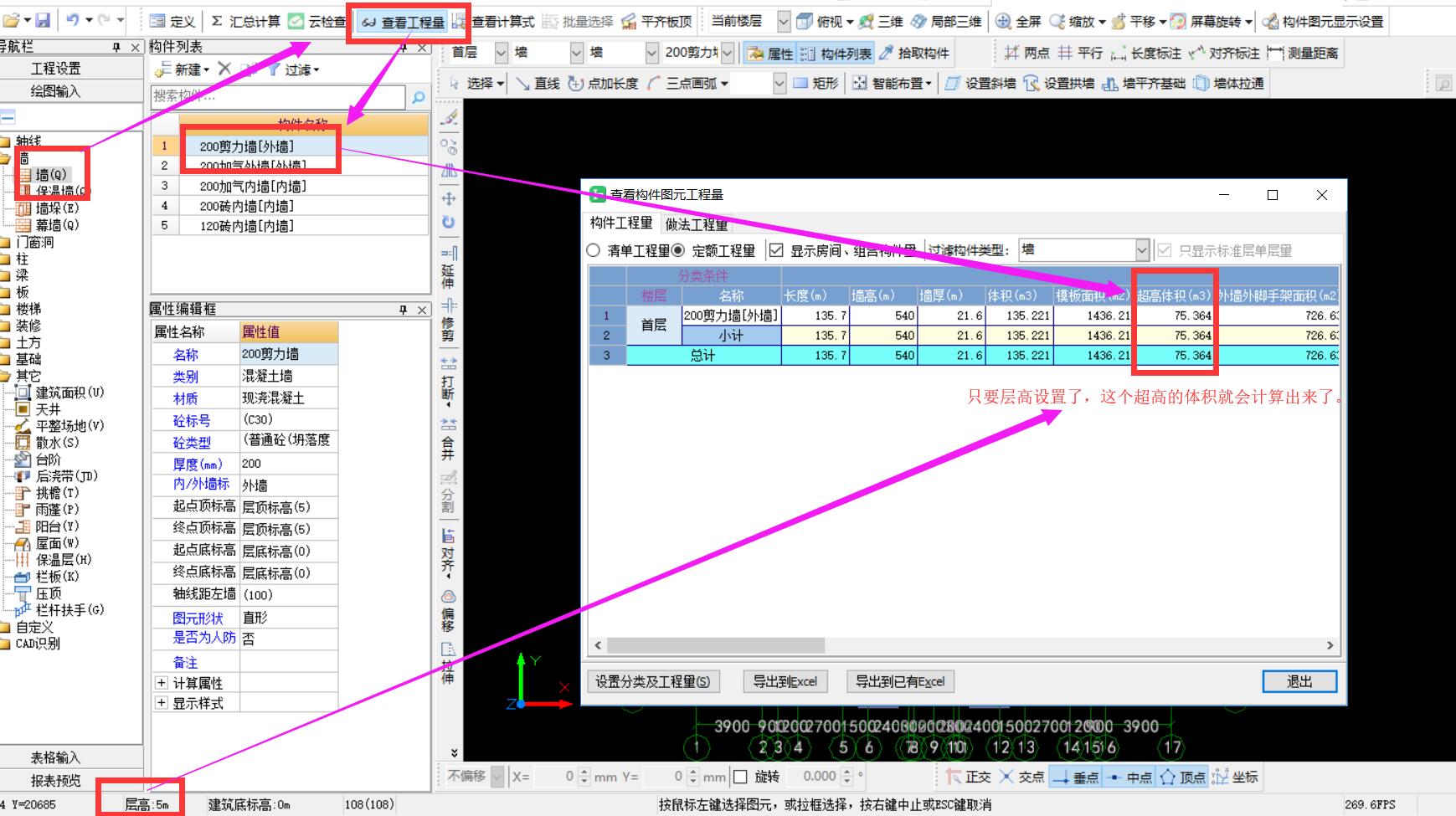This screenshot has height=816, width=1456.
Task: Select 两点 two-point axis tool
Action: point(1027,53)
